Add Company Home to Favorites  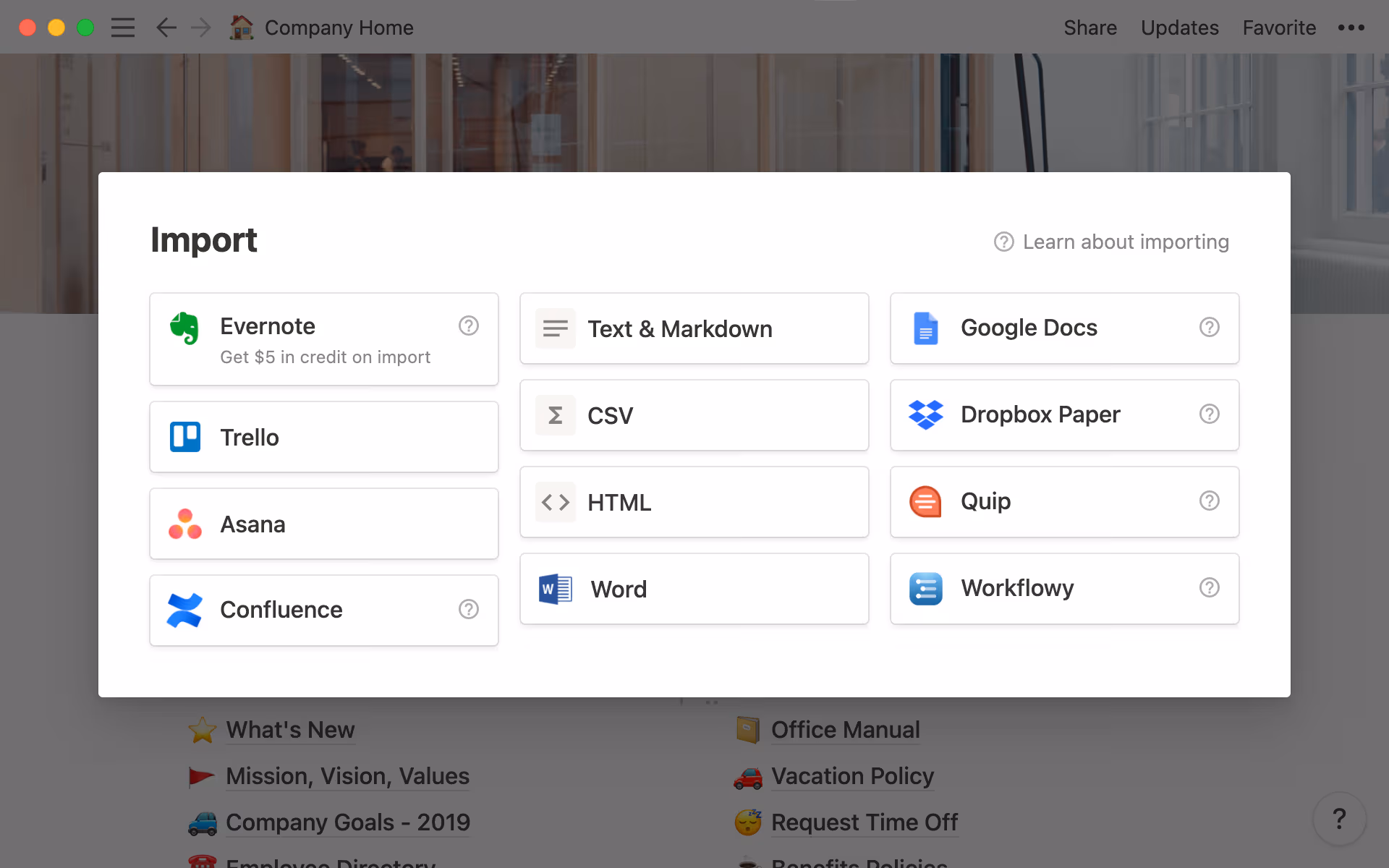pos(1279,27)
